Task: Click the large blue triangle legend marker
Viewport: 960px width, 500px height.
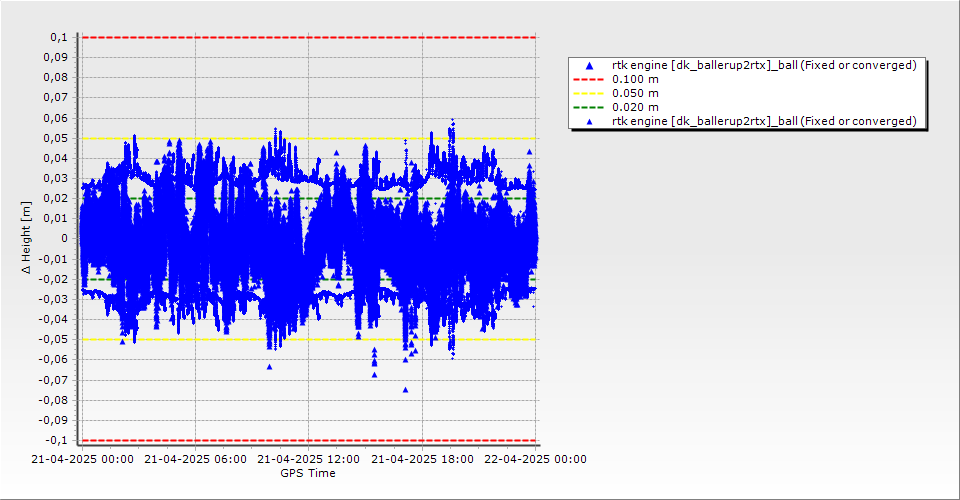Action: [x=590, y=65]
